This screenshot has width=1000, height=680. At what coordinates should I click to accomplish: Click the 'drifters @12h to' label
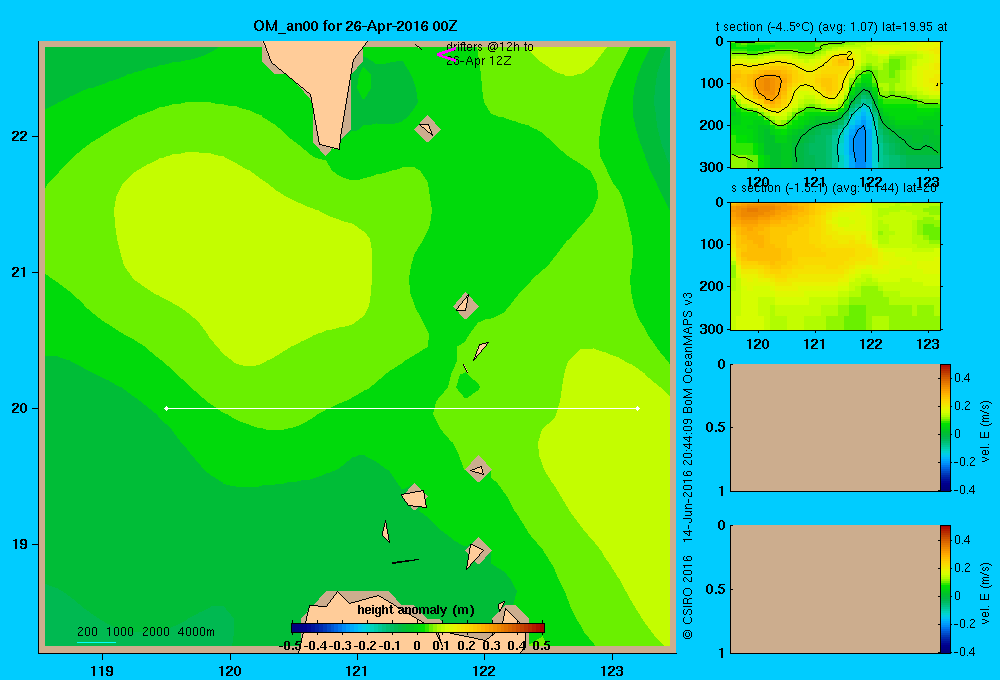point(490,47)
